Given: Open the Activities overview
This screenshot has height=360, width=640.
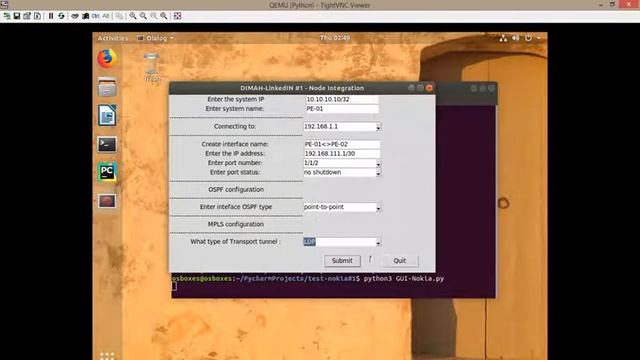Looking at the screenshot, I should coord(113,38).
